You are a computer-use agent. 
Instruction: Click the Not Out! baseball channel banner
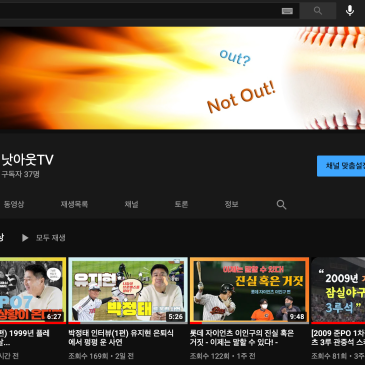coord(182,78)
